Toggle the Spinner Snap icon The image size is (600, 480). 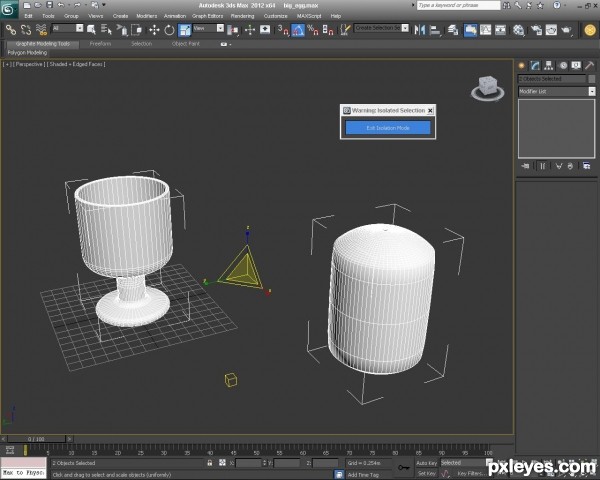coord(328,29)
